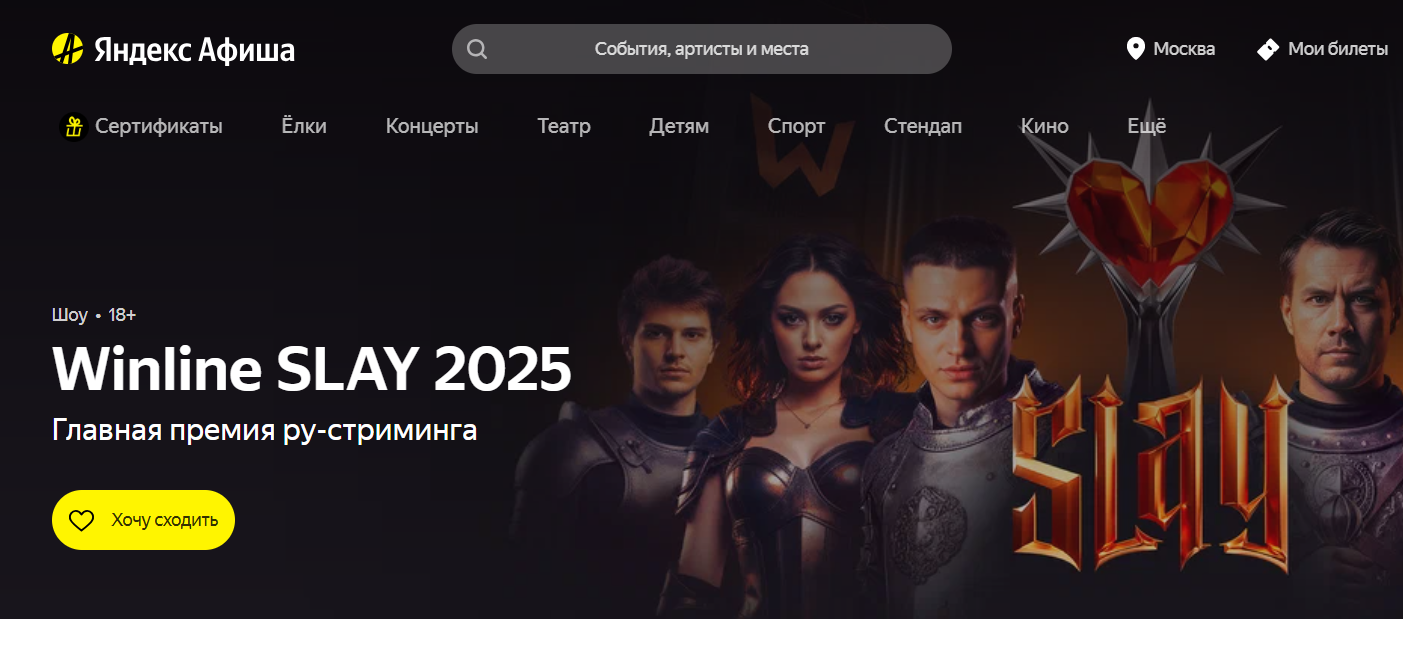
Task: Go to the Концерты section
Action: 432,127
